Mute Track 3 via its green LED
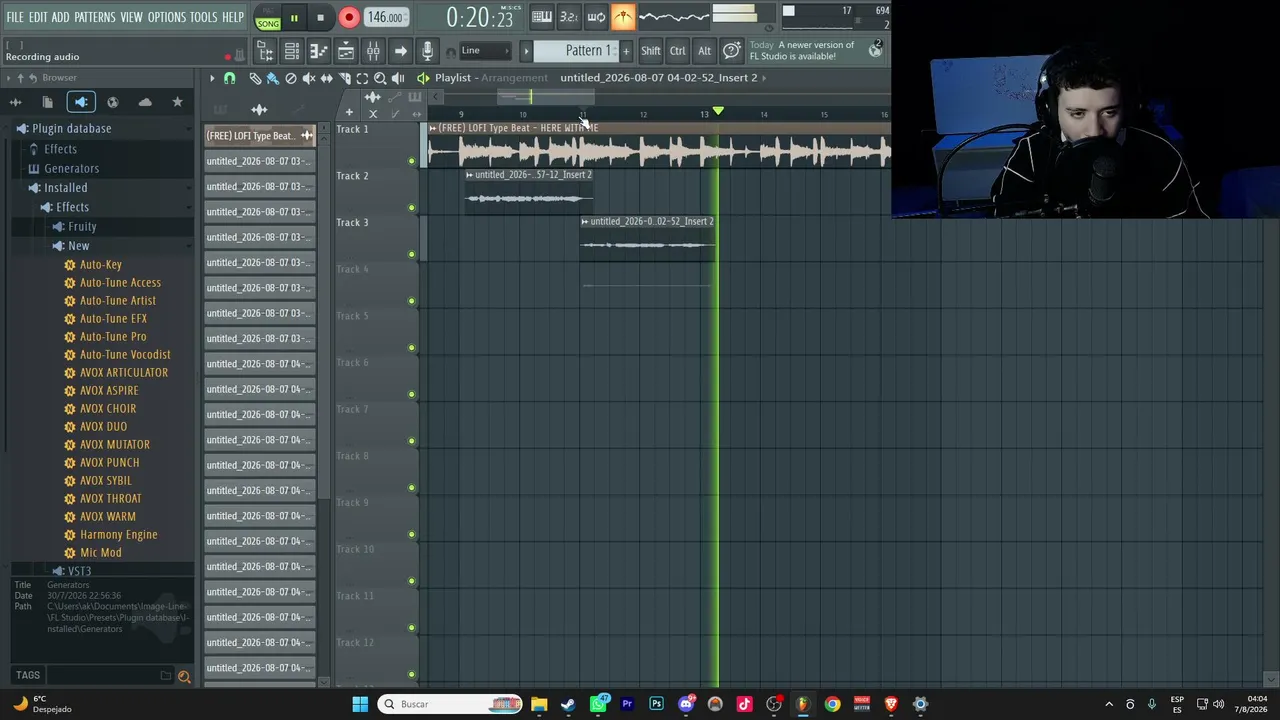The width and height of the screenshot is (1280, 720). 411,254
